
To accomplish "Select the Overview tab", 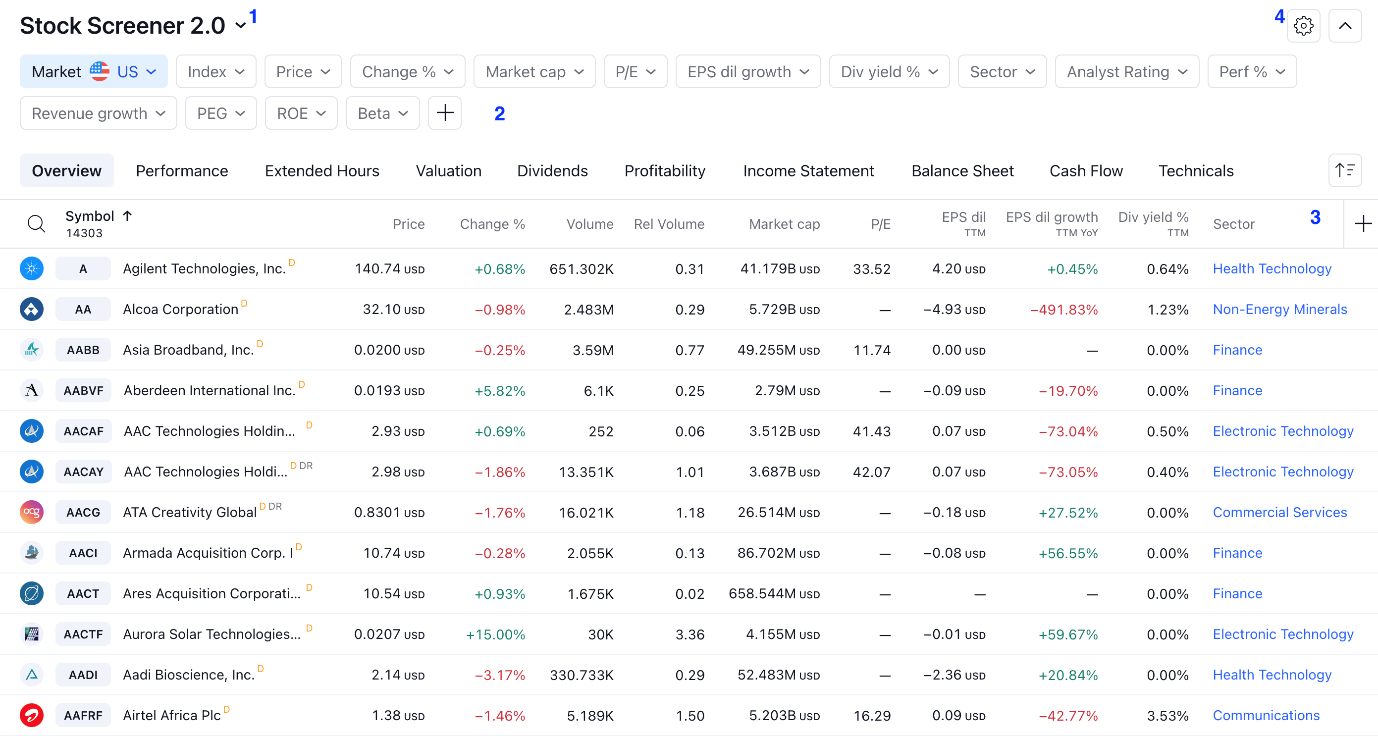I will click(x=67, y=170).
